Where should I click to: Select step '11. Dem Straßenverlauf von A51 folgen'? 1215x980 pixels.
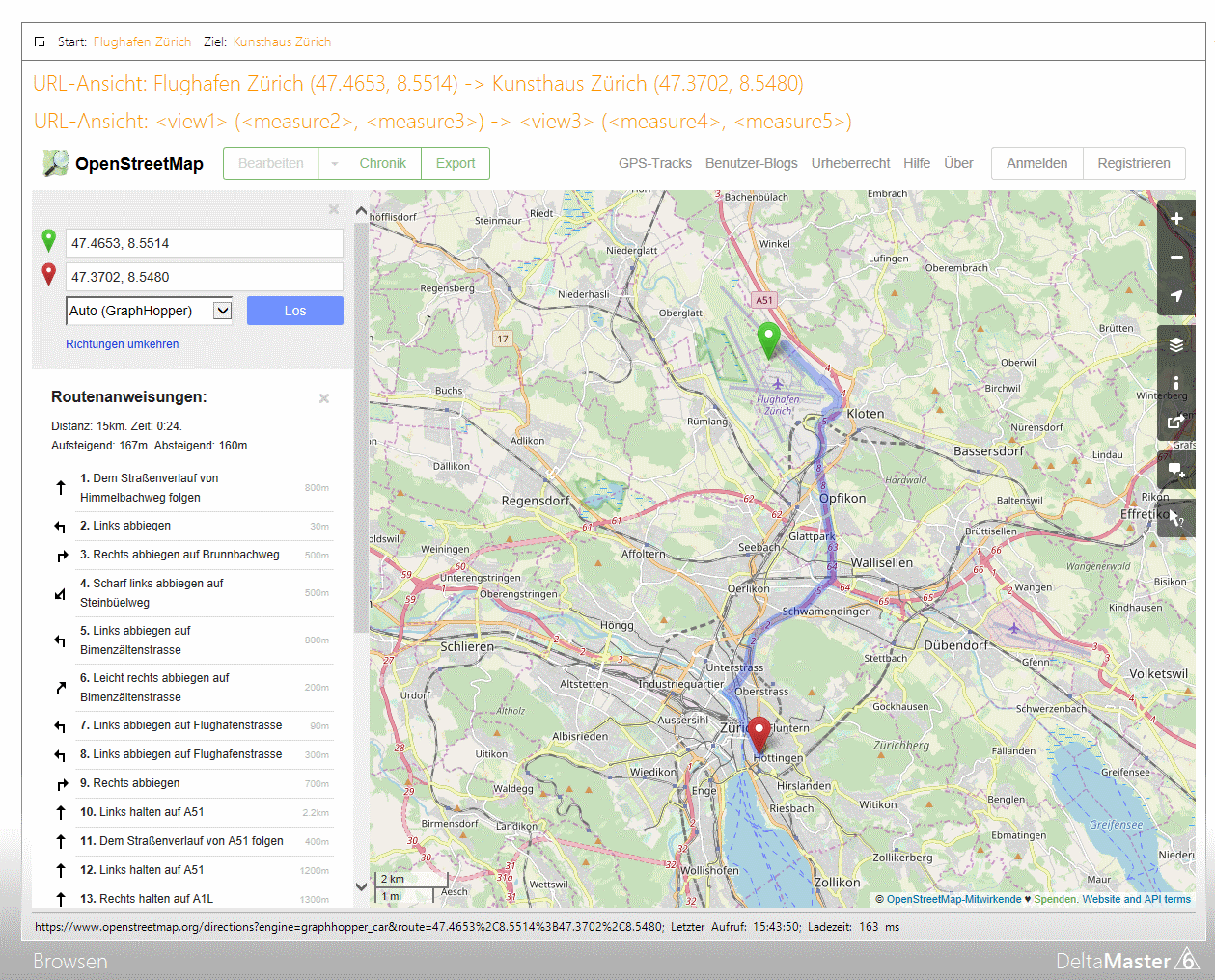[x=193, y=841]
